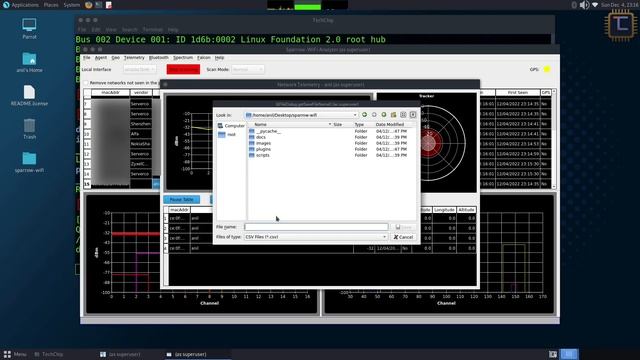Image resolution: width=640 pixels, height=360 pixels.
Task: Click the red Stop Scanning button
Action: coord(183,69)
